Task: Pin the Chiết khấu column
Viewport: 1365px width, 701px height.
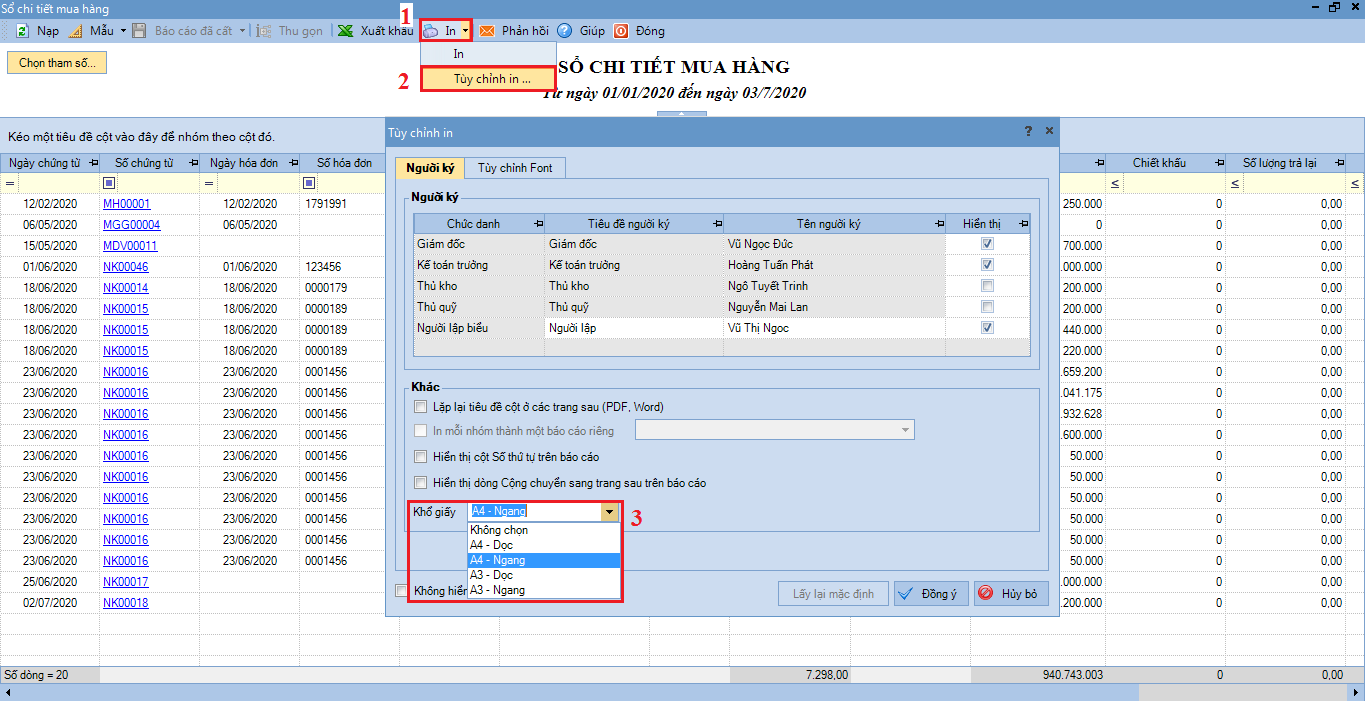Action: point(1219,162)
